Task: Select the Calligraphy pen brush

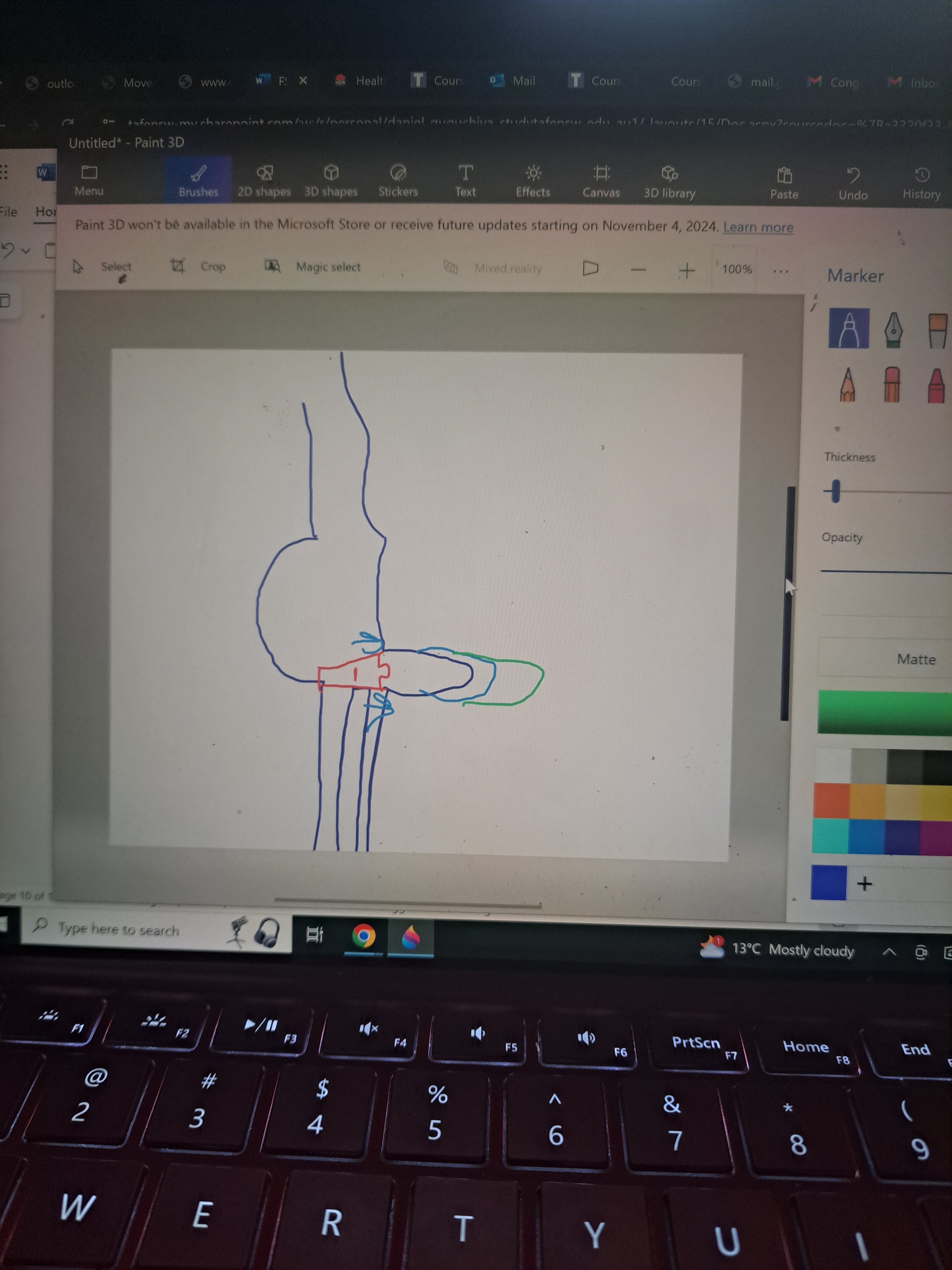Action: pos(893,330)
